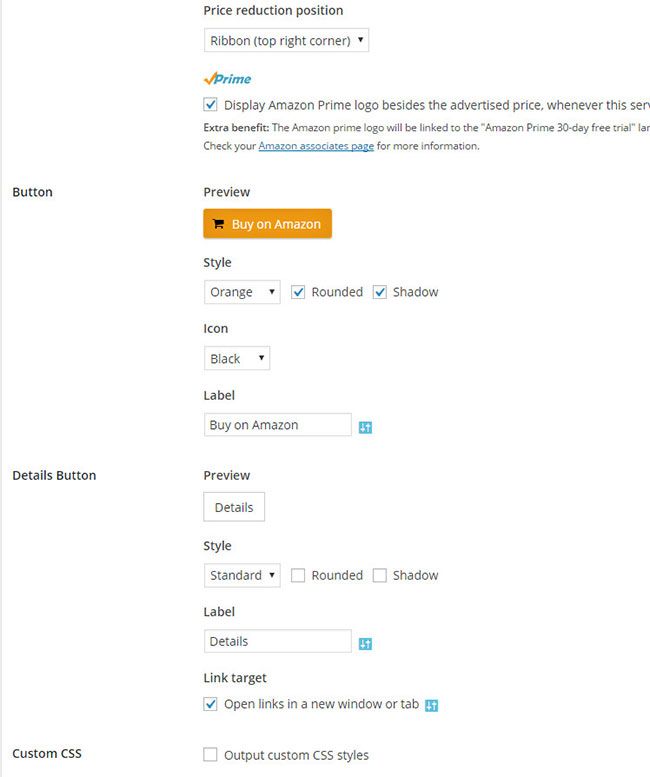Click the Details preview button

click(234, 507)
